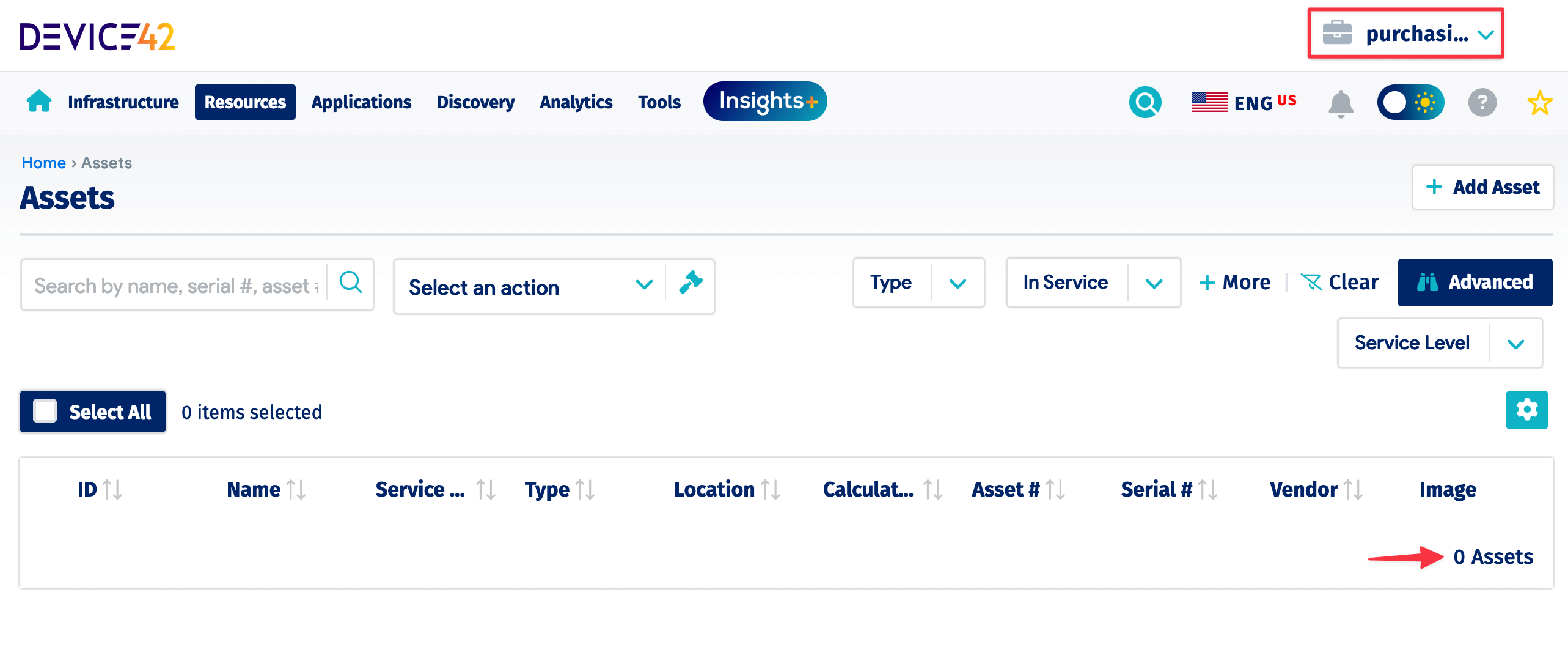Open the notifications bell
1568x658 pixels.
[1339, 103]
